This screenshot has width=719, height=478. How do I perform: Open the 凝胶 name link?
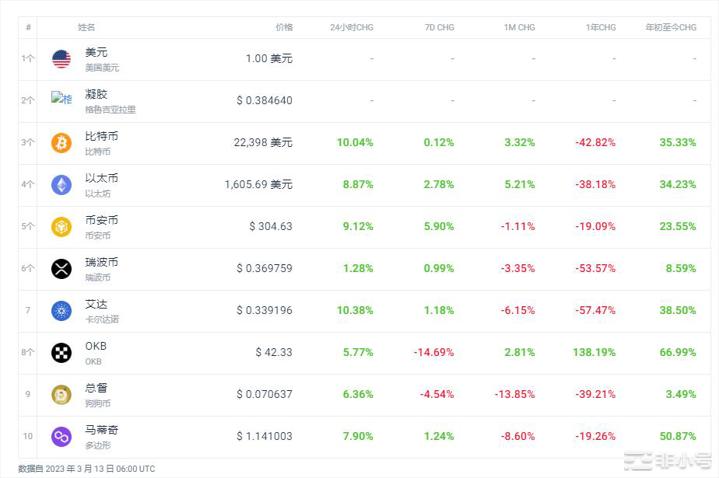click(96, 94)
